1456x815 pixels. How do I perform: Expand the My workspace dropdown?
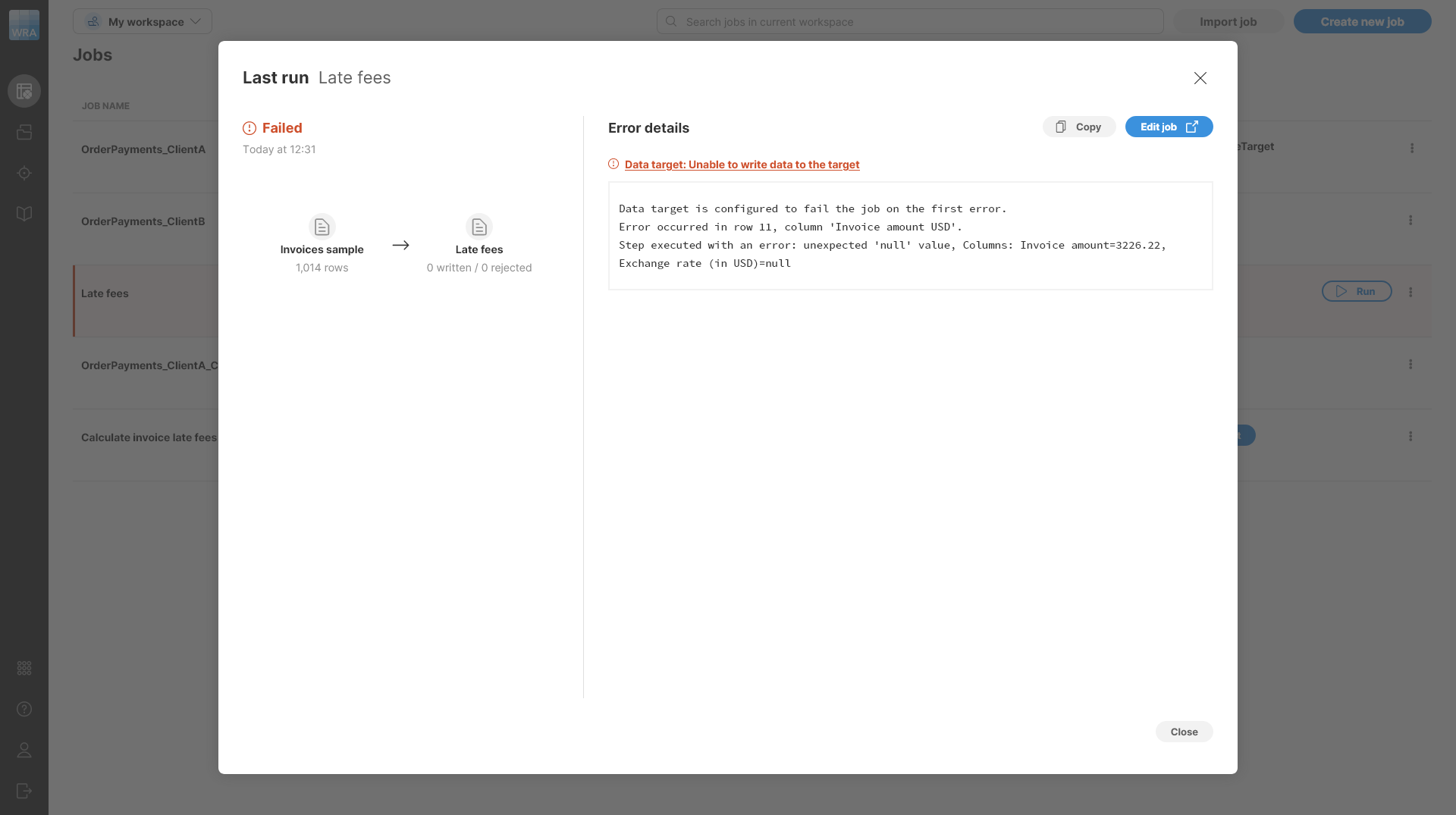(143, 21)
